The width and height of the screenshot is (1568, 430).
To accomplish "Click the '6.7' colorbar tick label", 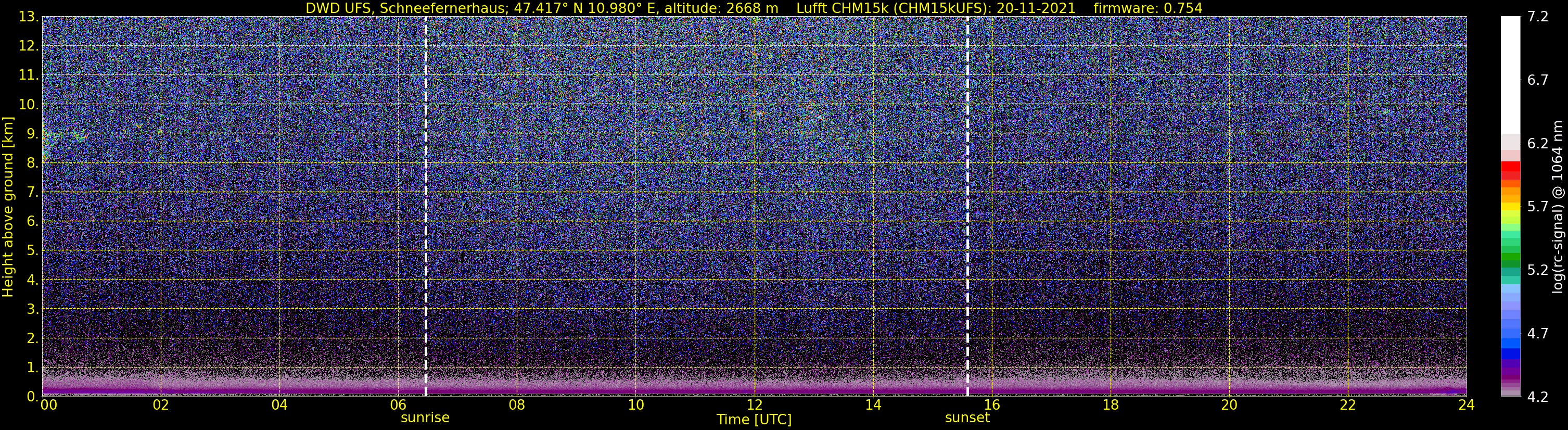I will (1538, 80).
